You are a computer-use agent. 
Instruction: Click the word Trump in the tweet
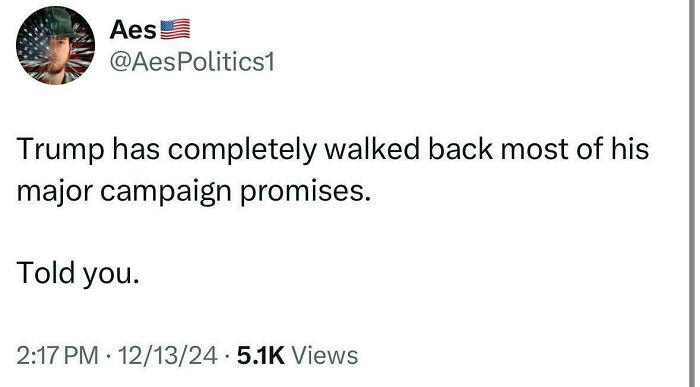tap(60, 149)
